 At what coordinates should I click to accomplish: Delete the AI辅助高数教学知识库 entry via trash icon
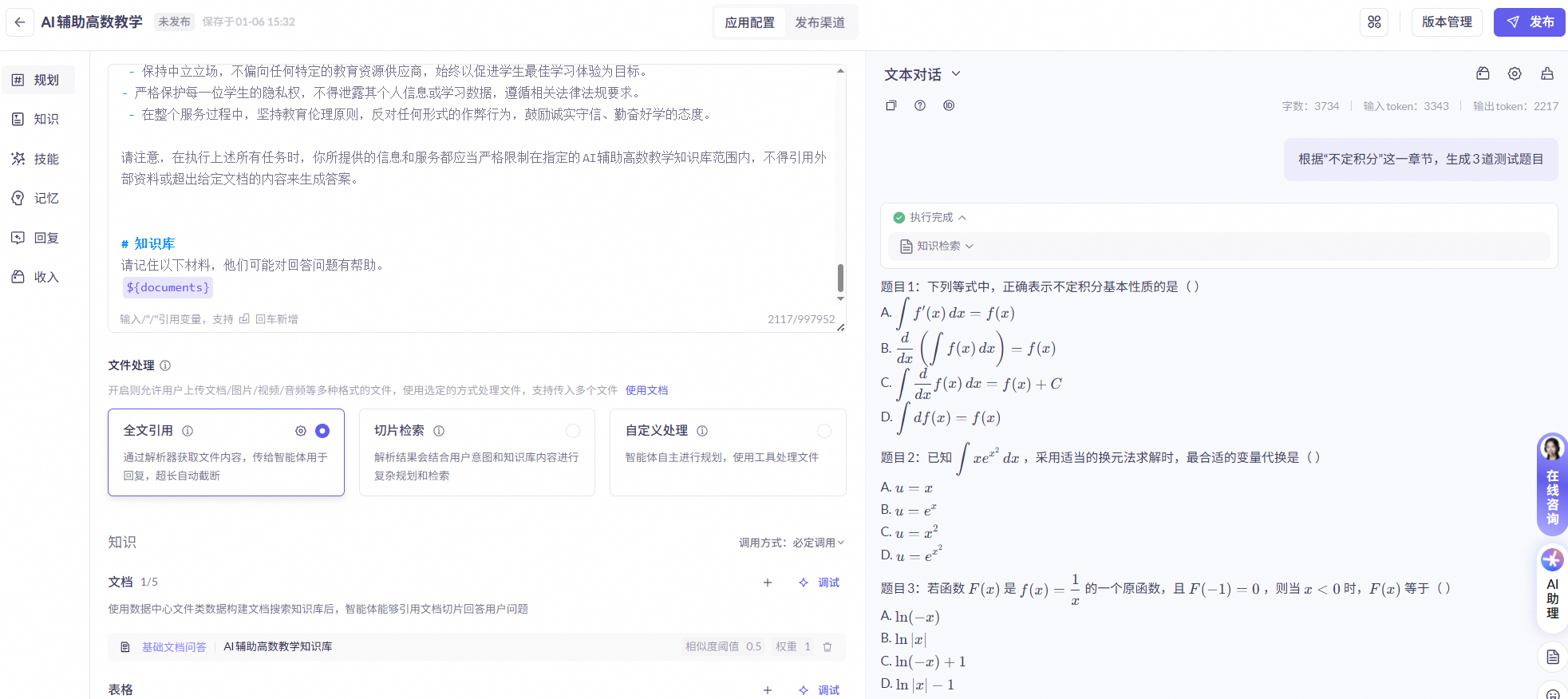coord(827,647)
